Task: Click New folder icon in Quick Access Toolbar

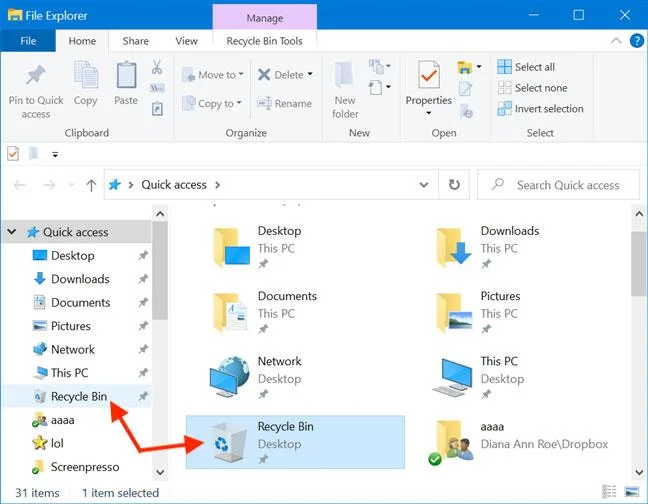Action: click(x=33, y=153)
